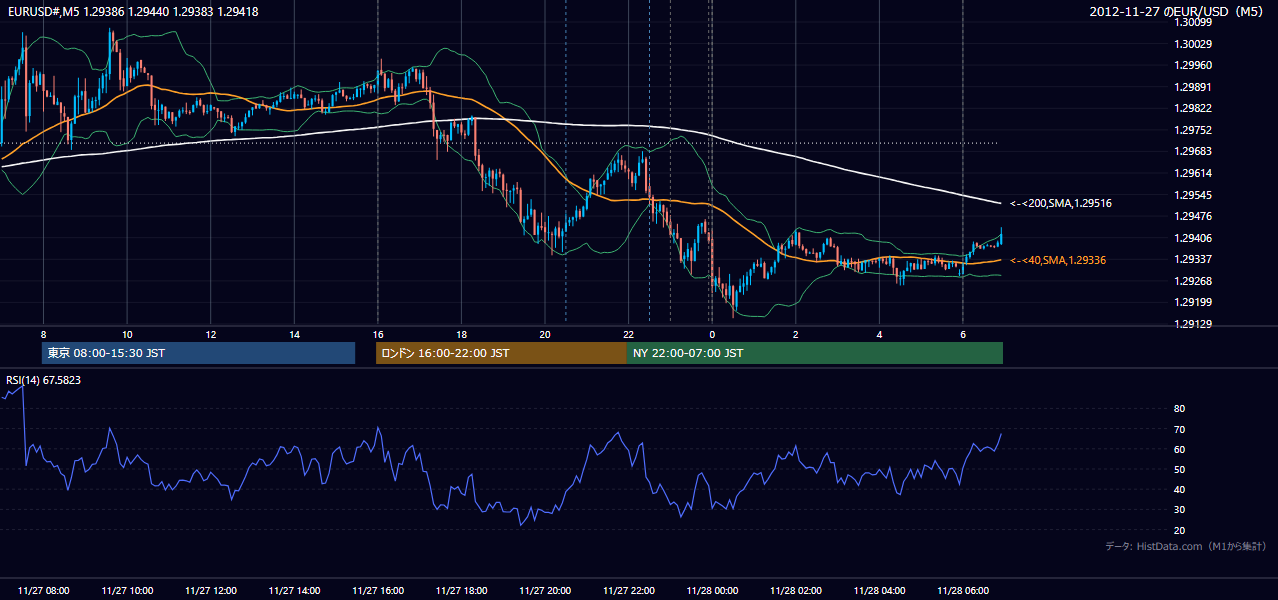Click the RSI 50 level label
This screenshot has width=1278, height=600.
(x=1179, y=469)
